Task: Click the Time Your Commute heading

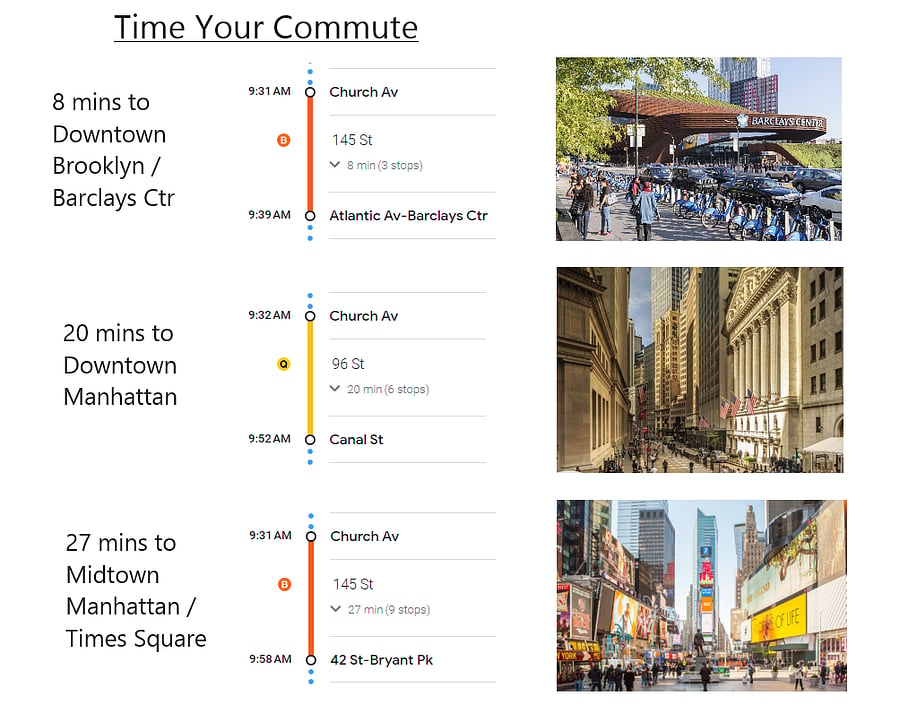Action: [x=266, y=27]
